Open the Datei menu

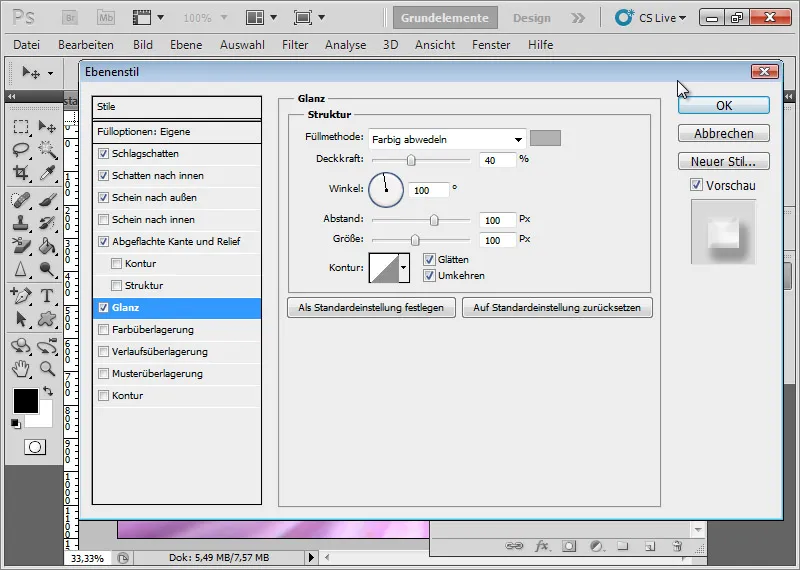[27, 45]
